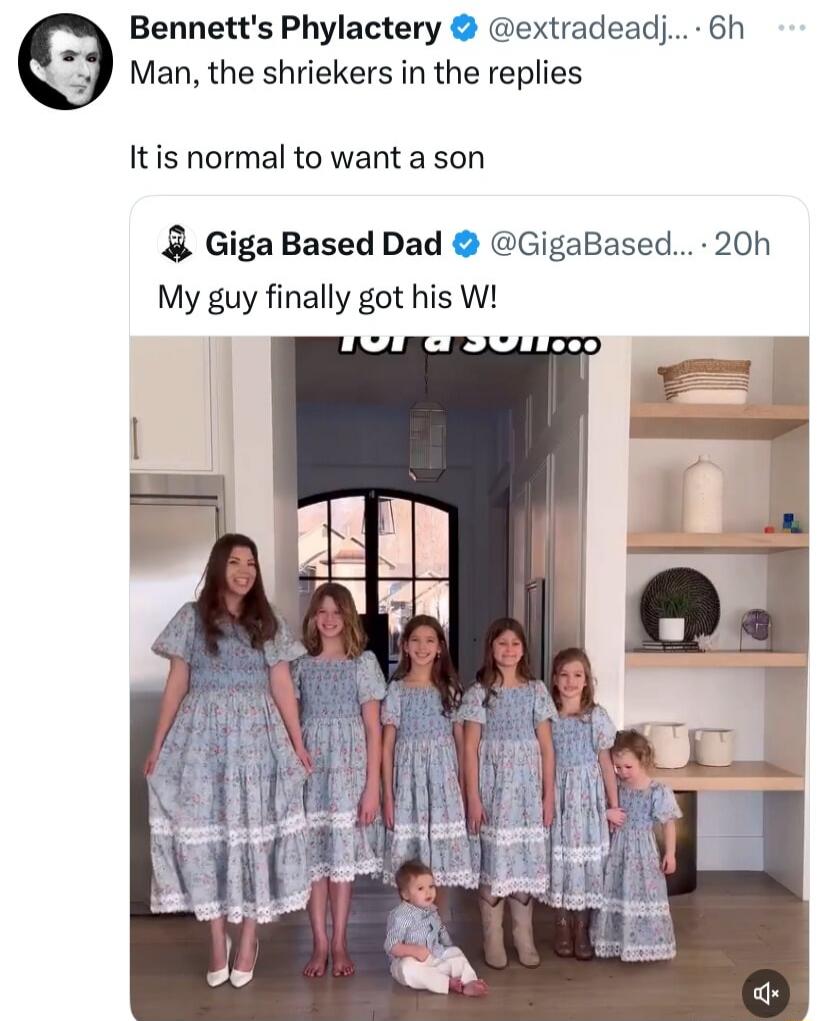This screenshot has height=1021, width=822.
Task: Click the text "Man, the shriekers in the replies"
Action: tap(356, 72)
